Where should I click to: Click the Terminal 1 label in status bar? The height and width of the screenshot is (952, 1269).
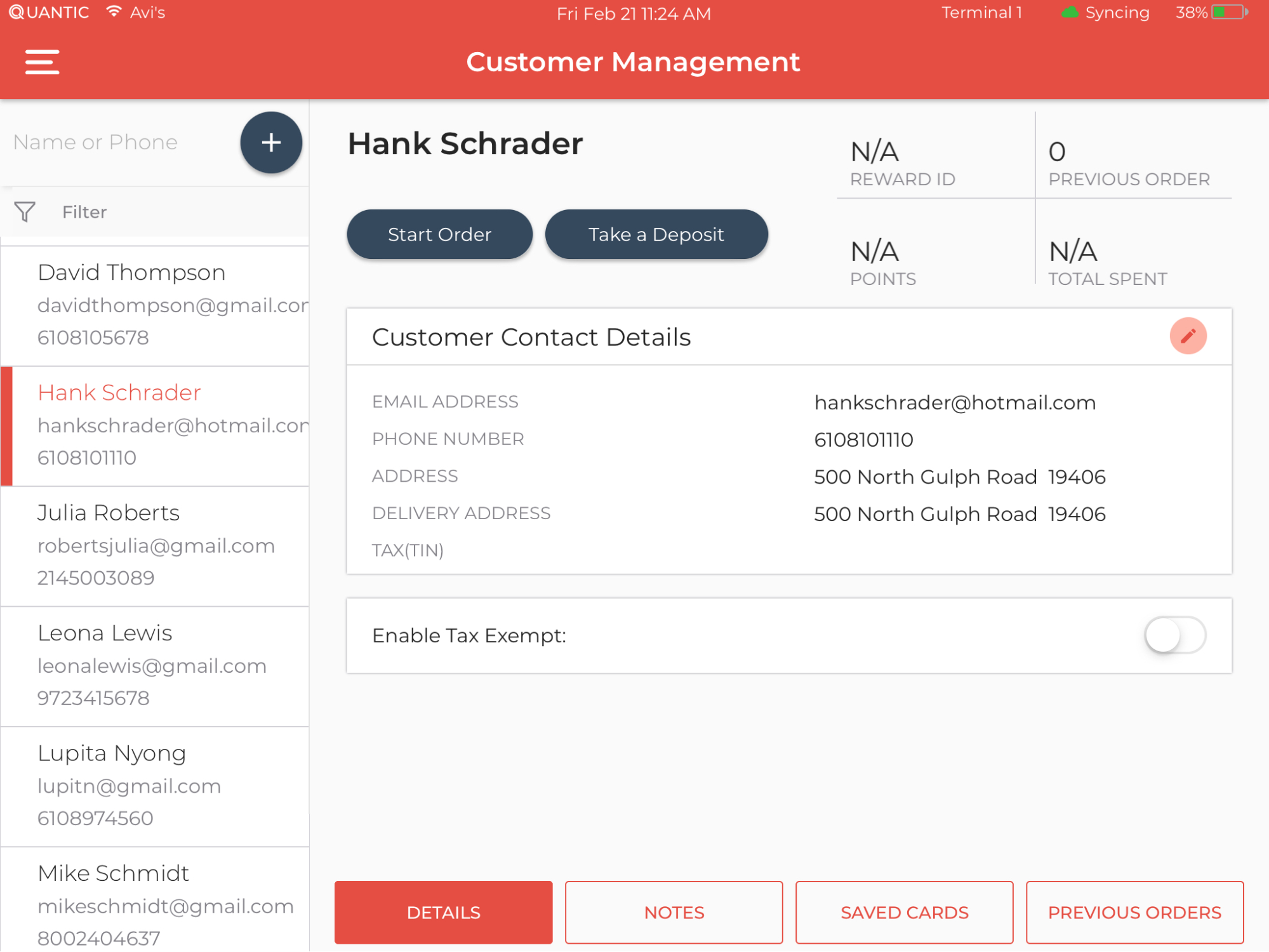[981, 11]
